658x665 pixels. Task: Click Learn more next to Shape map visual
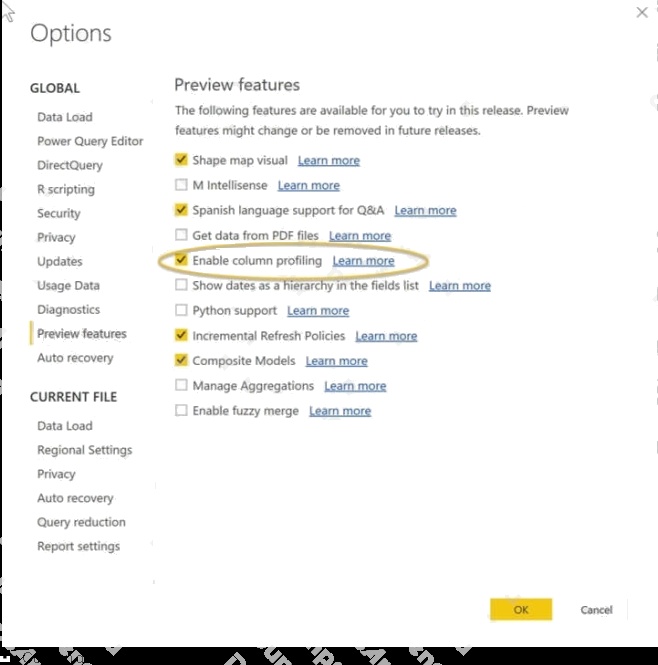point(328,160)
